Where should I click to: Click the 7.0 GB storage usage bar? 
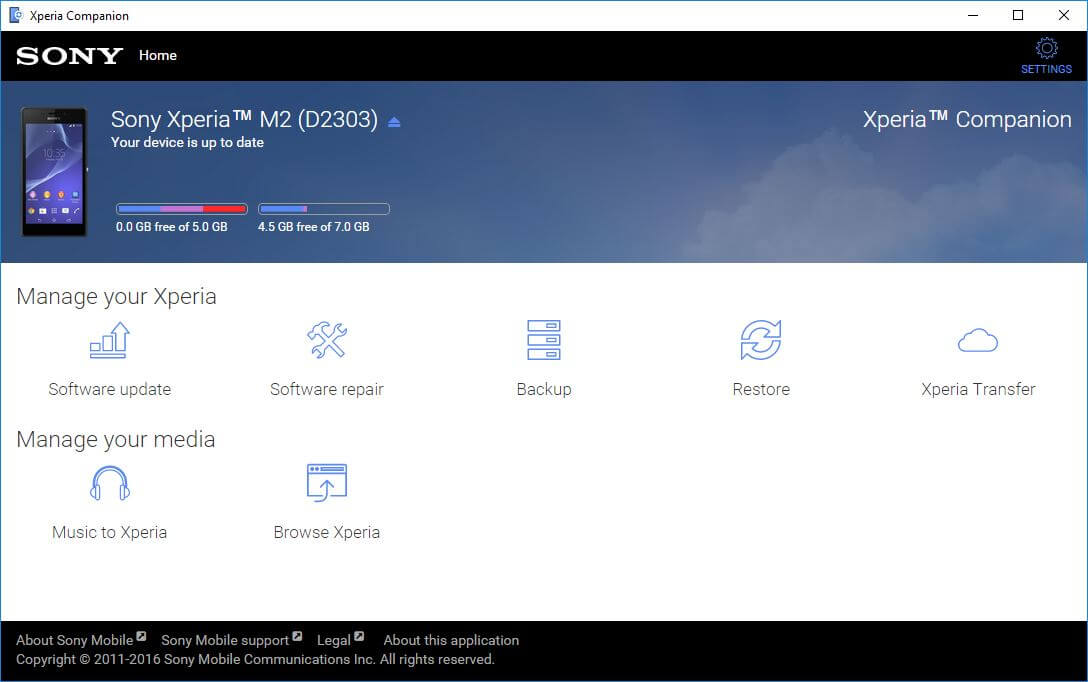coord(324,209)
